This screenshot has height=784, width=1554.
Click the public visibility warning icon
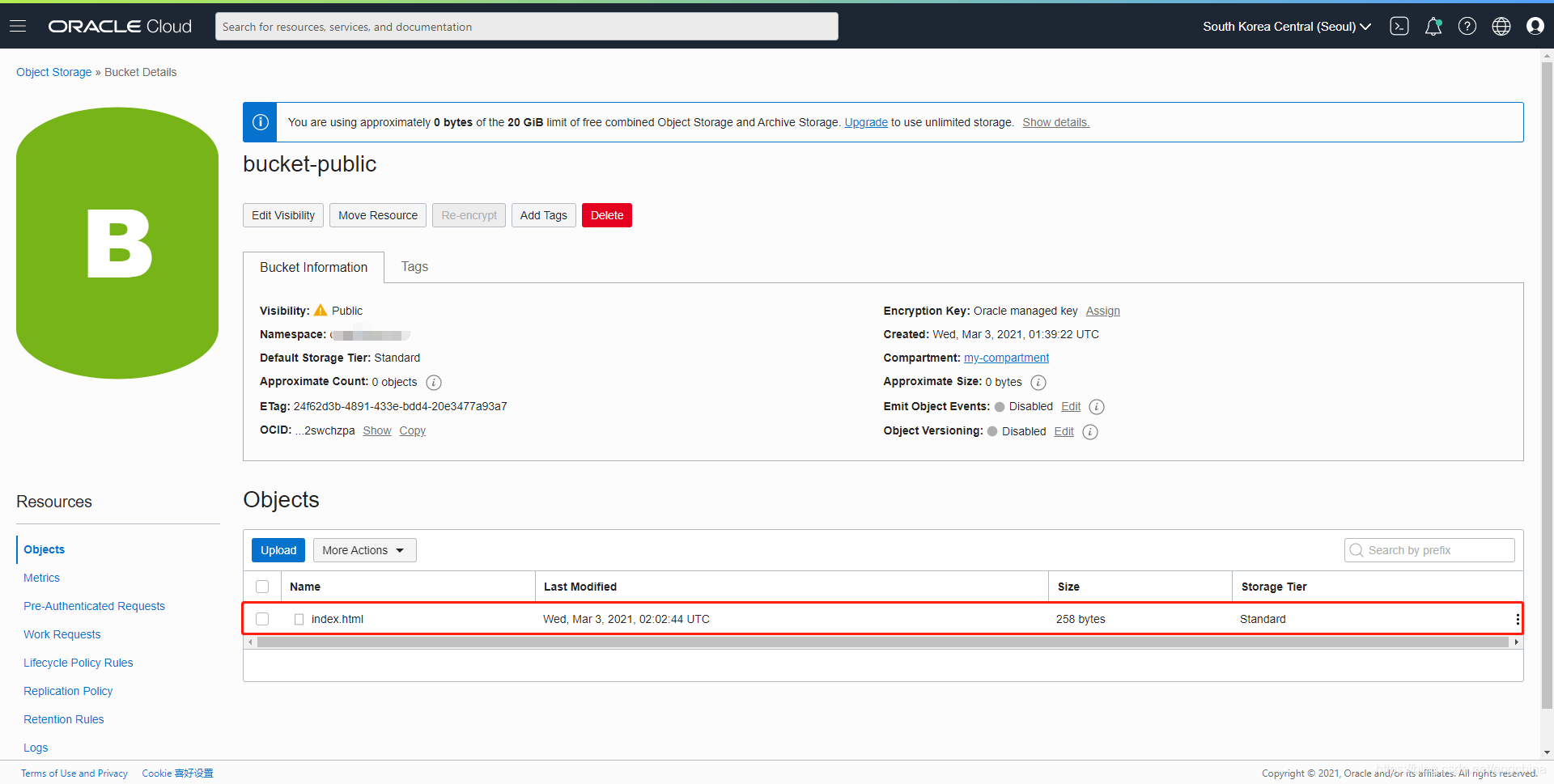(321, 310)
